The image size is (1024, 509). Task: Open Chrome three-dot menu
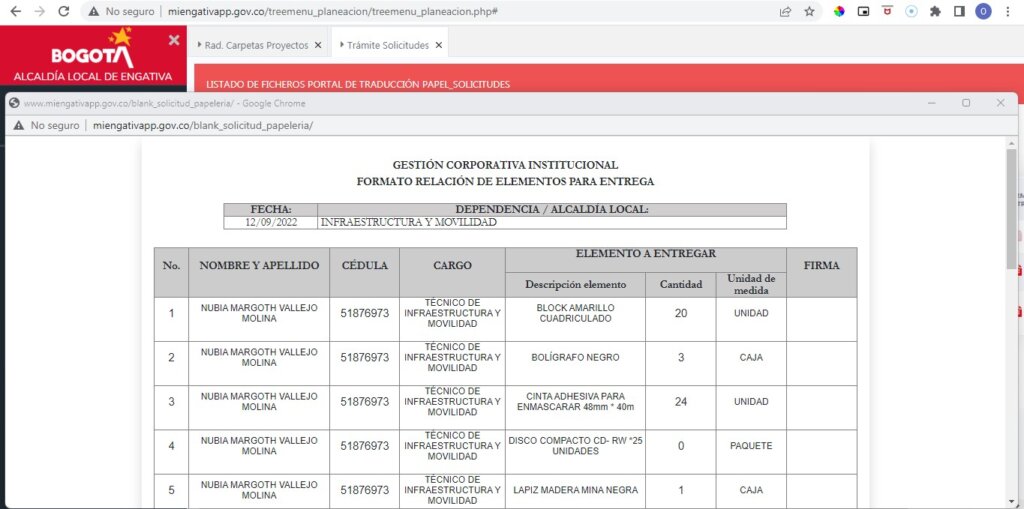point(1008,11)
